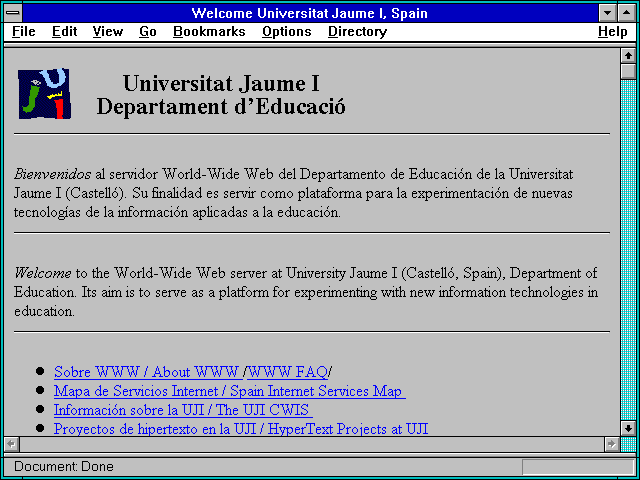Image resolution: width=640 pixels, height=480 pixels.
Task: Click the 'Departament d'Educació' heading line
Action: tap(221, 107)
